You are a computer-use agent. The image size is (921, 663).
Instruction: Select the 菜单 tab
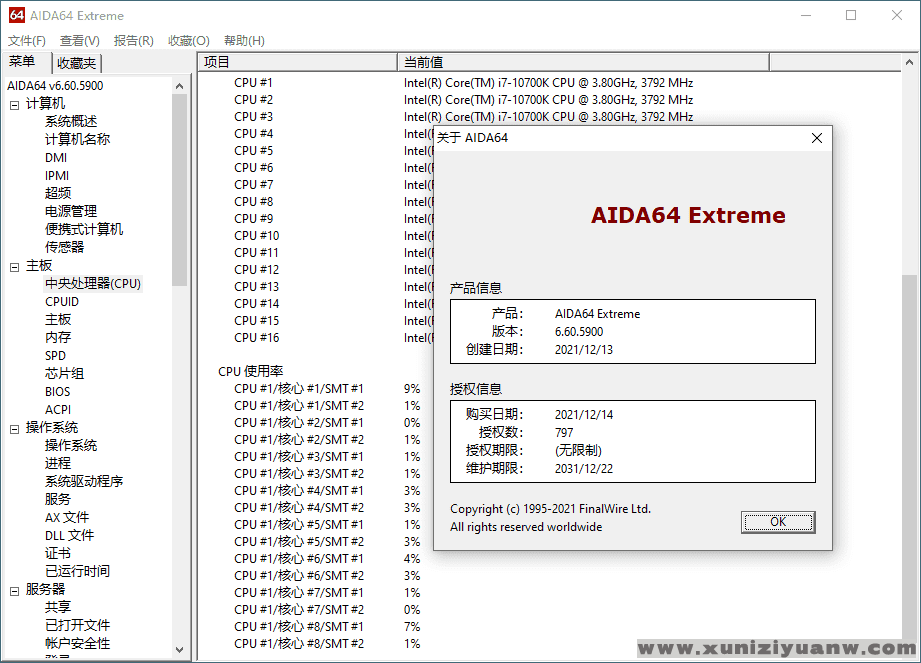click(x=22, y=62)
